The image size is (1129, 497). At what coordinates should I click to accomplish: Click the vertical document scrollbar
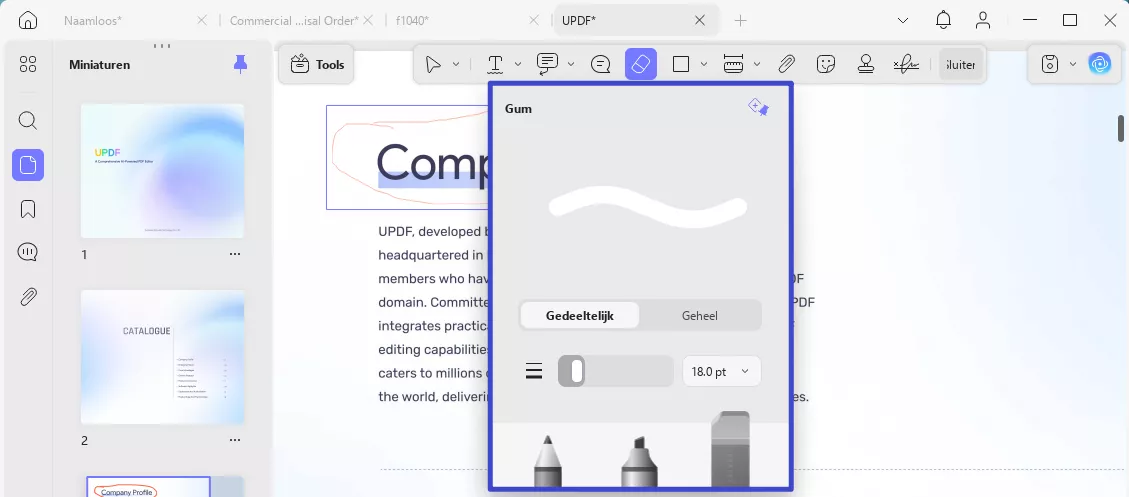pyautogui.click(x=1121, y=128)
